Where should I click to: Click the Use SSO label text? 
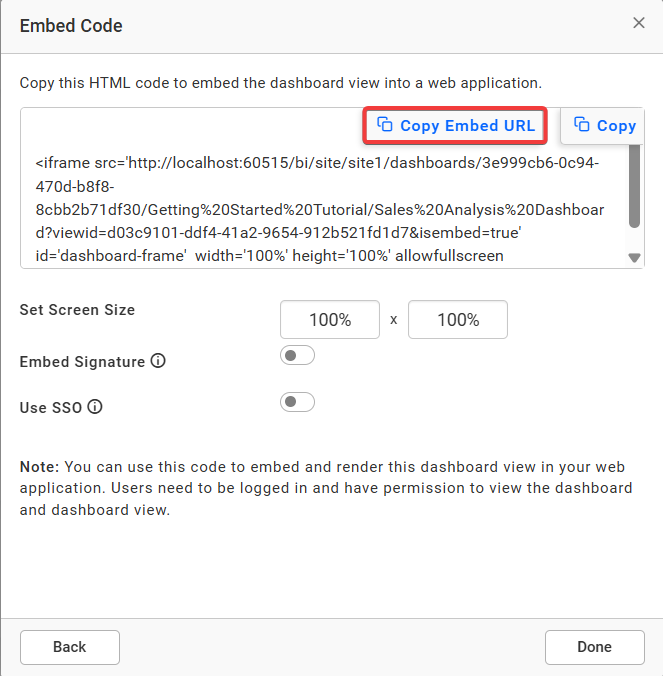(x=51, y=408)
